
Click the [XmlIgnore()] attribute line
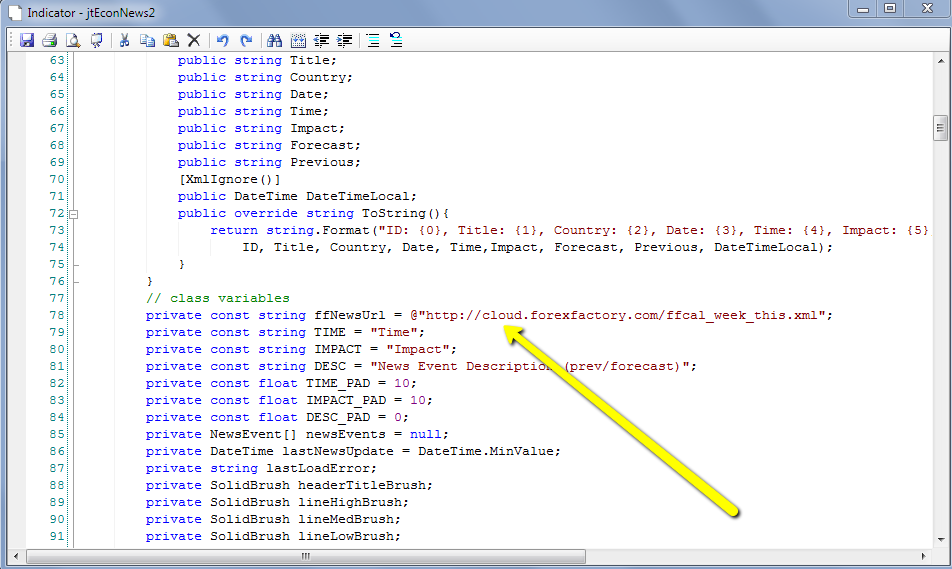point(229,179)
